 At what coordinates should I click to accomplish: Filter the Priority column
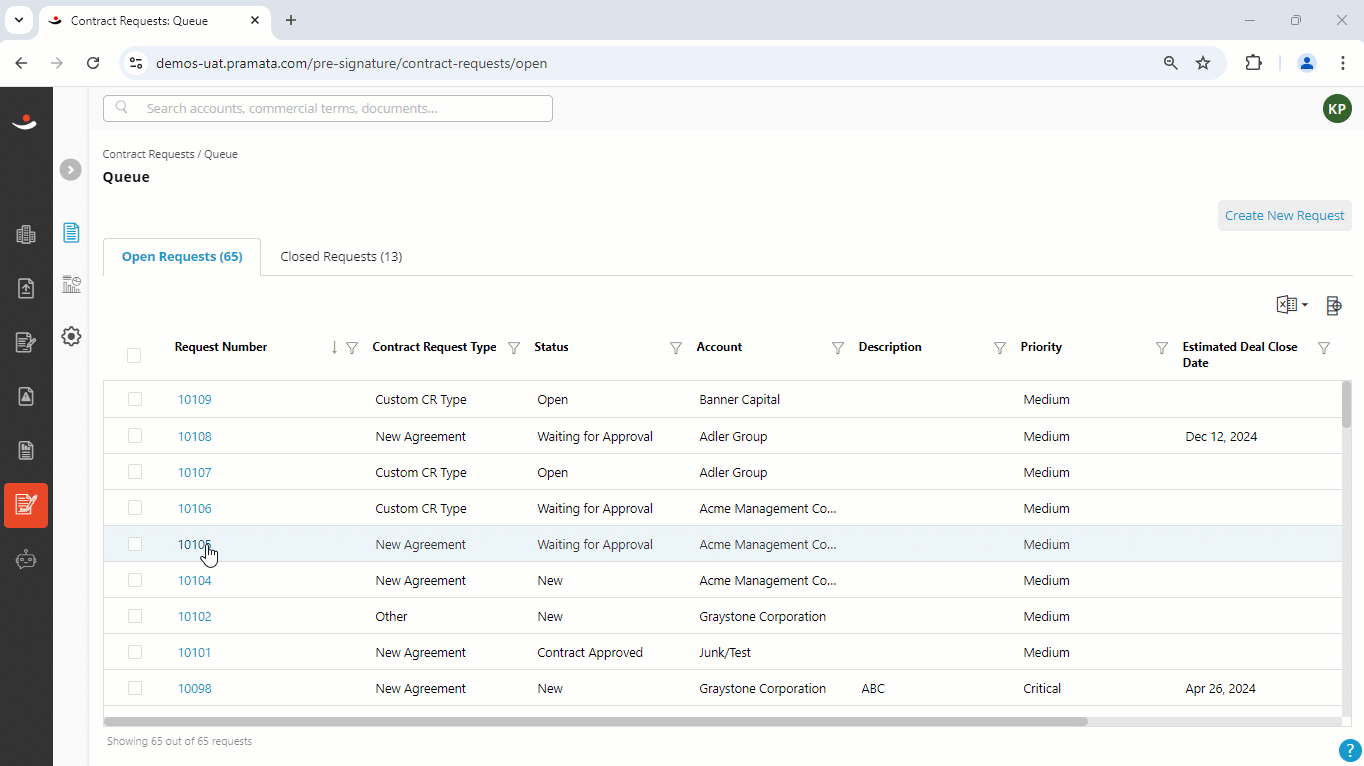click(1162, 348)
